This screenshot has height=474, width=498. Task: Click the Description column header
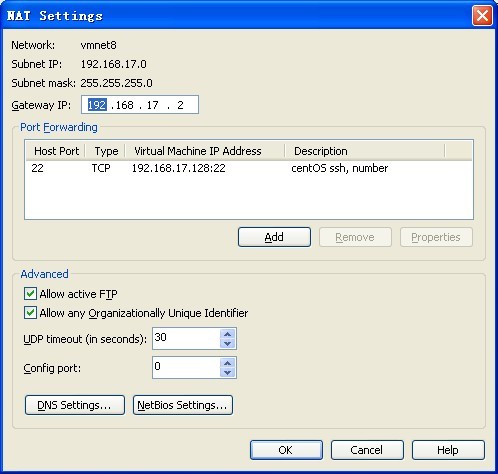click(365, 151)
